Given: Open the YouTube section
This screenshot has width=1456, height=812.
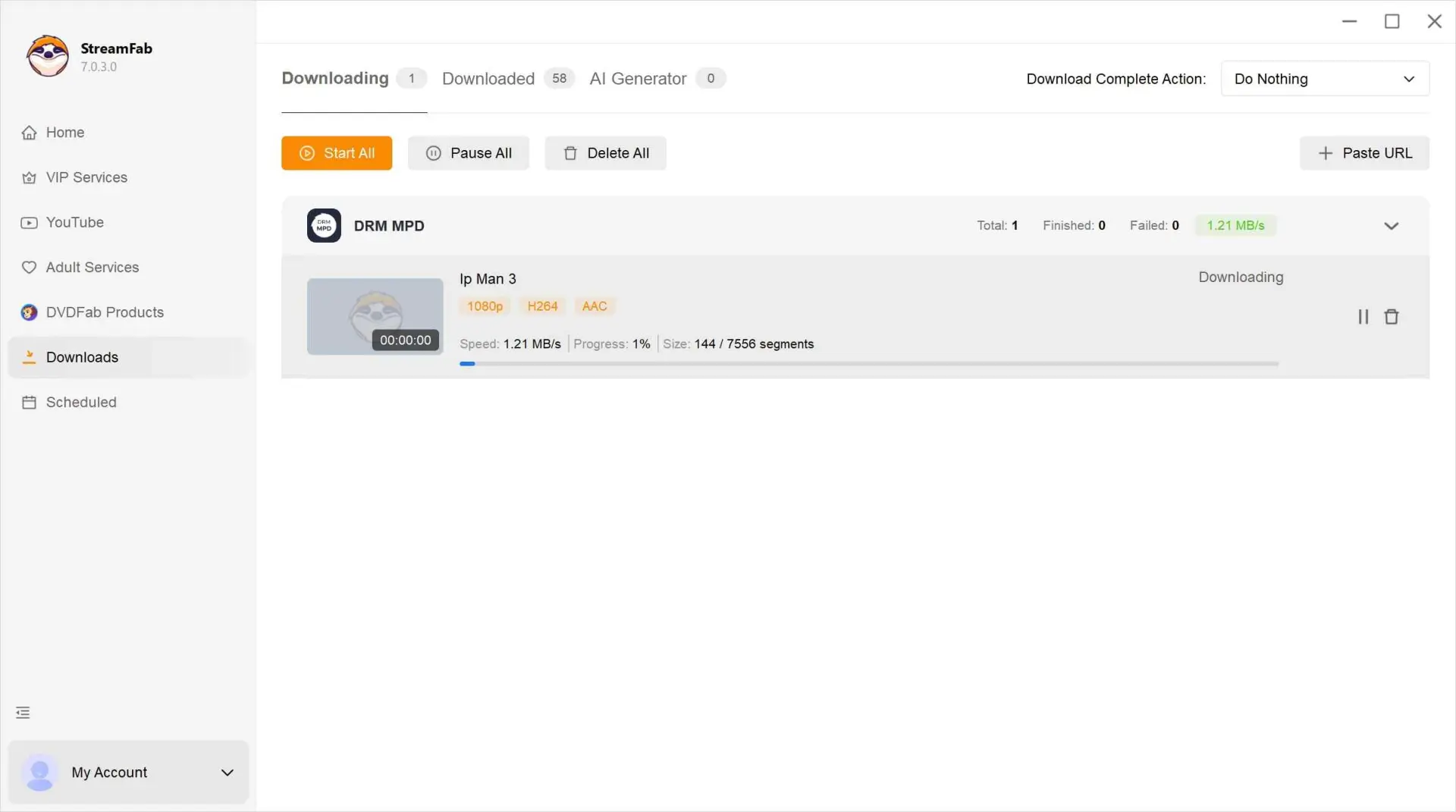Looking at the screenshot, I should tap(129, 223).
